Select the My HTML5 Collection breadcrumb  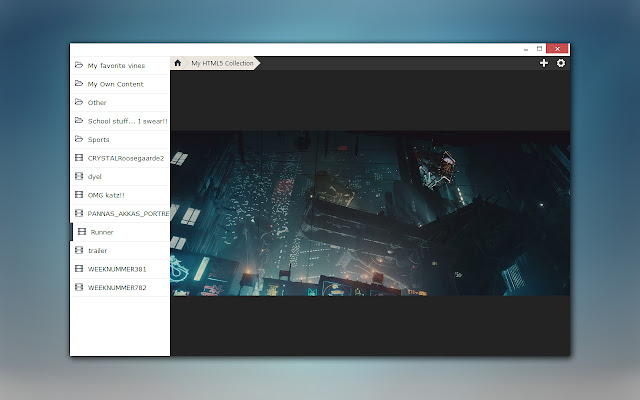[x=222, y=63]
